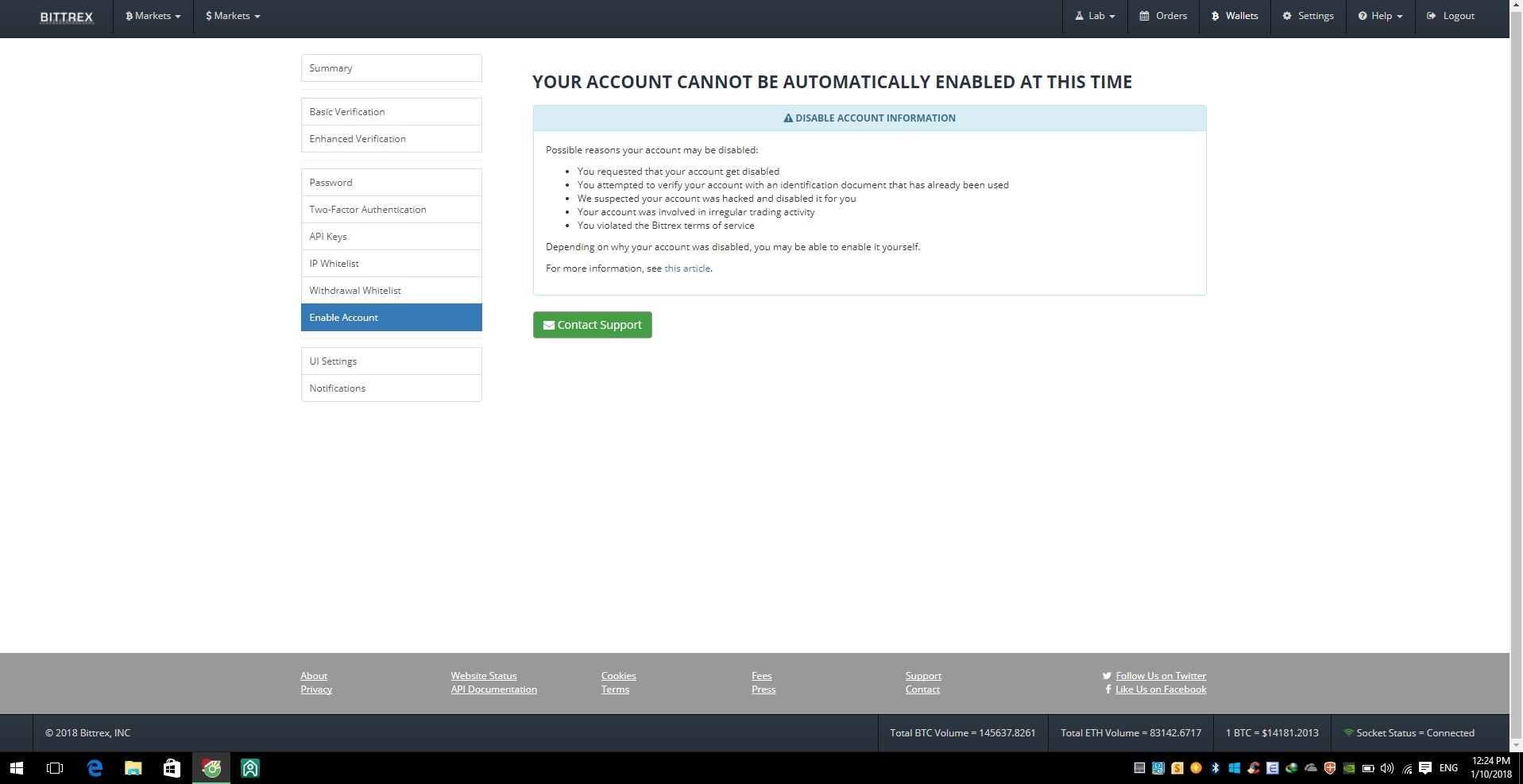The image size is (1523, 784).
Task: Click the touchpad icon in the system tray
Action: coord(1139,768)
